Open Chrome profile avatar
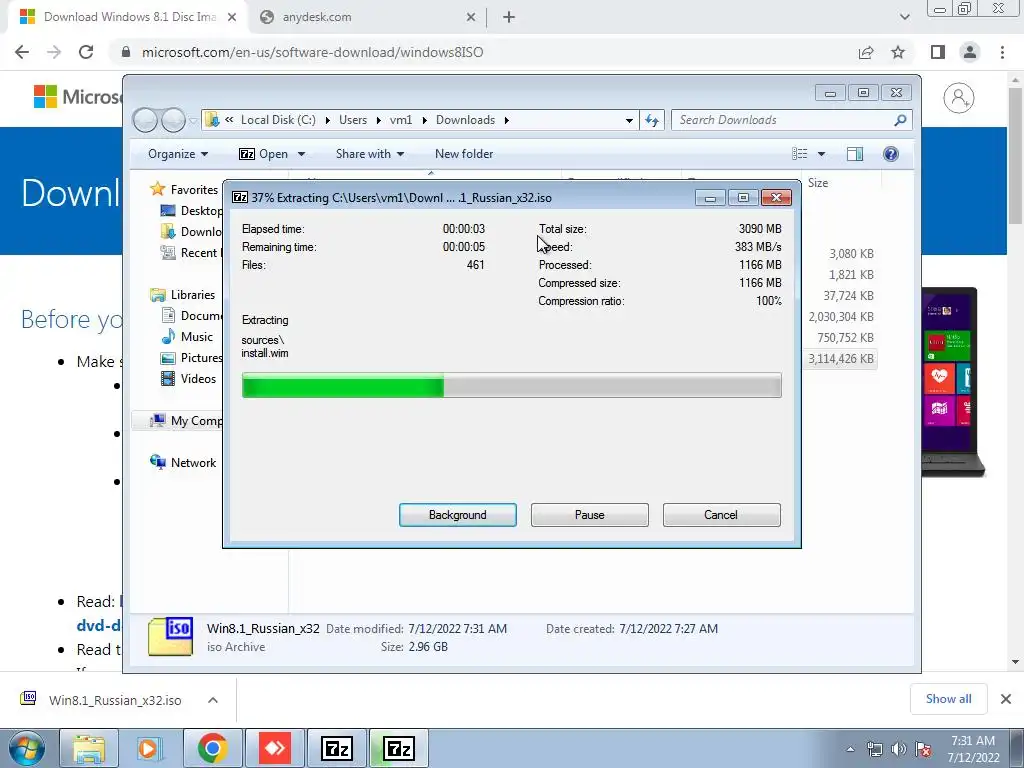The width and height of the screenshot is (1024, 768). 970,52
